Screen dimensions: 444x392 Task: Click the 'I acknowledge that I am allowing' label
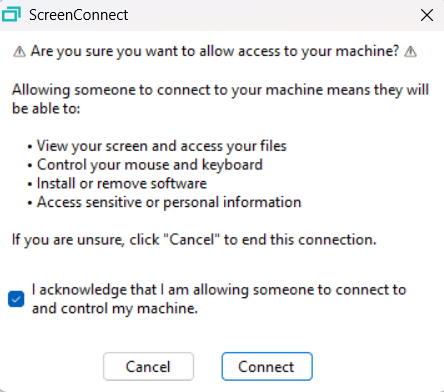[219, 290]
